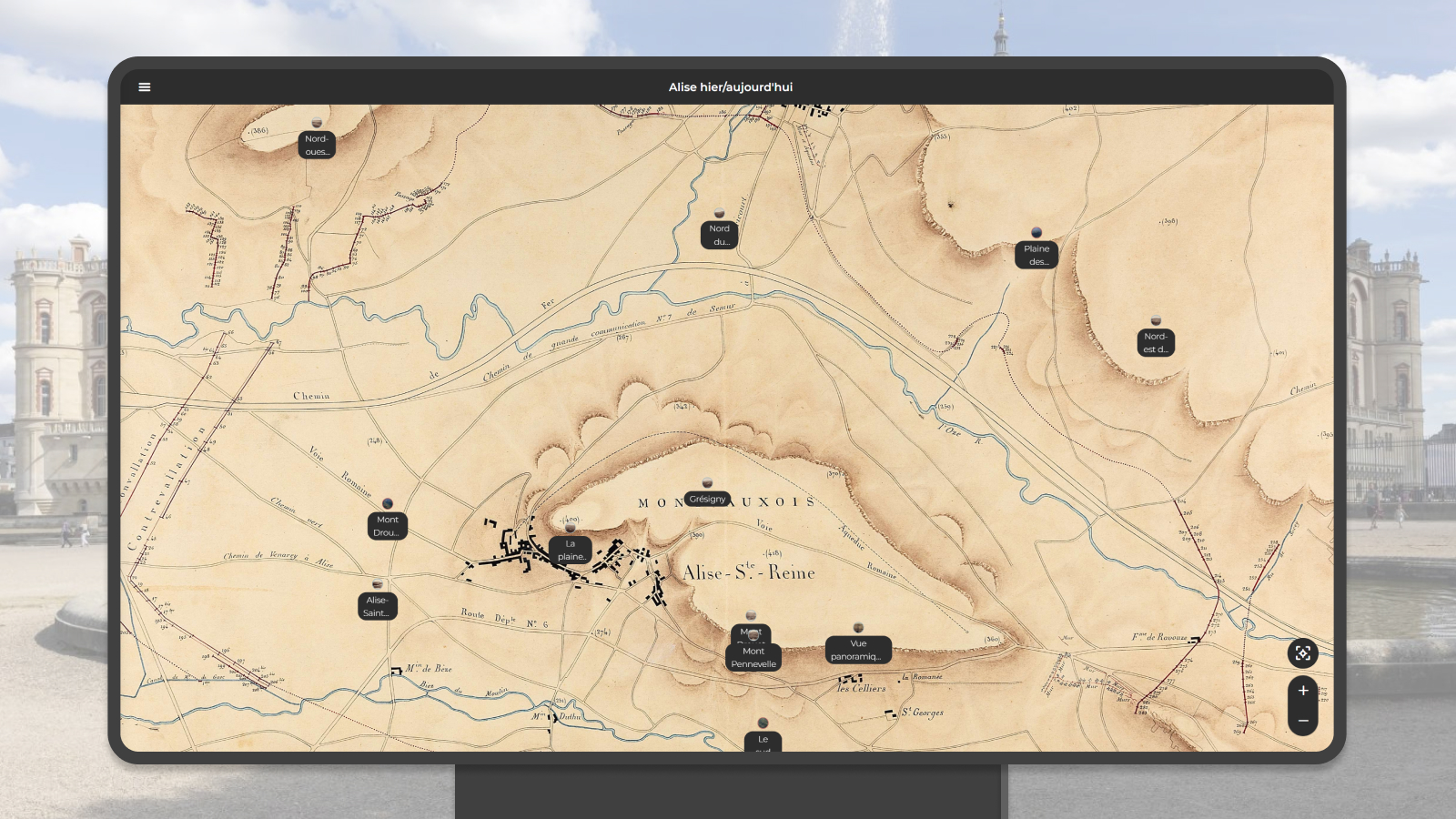Open the "Plaine des..." marker

pos(1036,255)
